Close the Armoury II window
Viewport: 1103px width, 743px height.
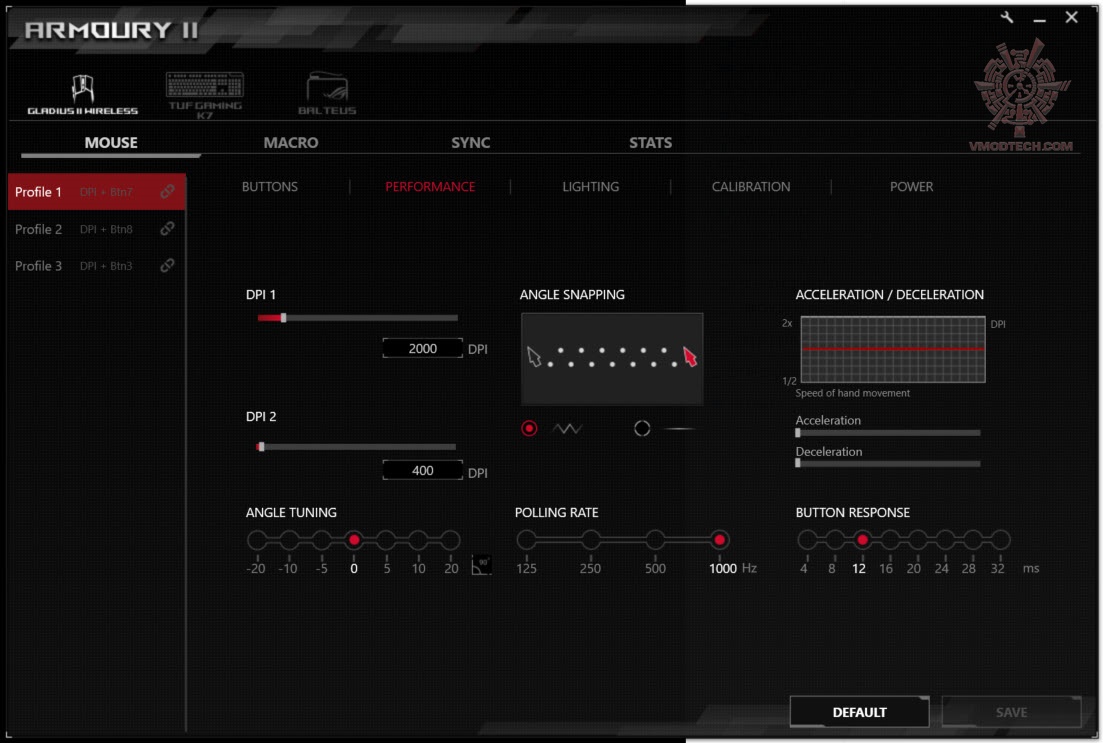pos(1071,16)
